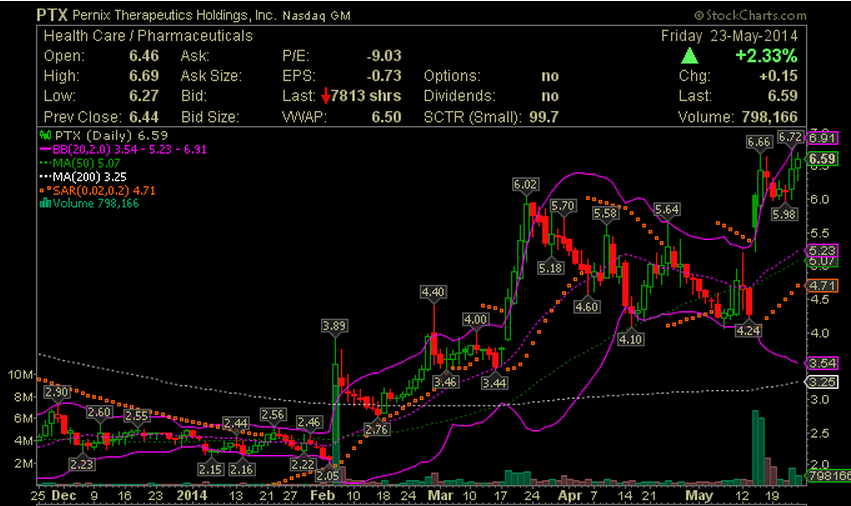The width and height of the screenshot is (851, 506).
Task: Click the MA(200) white dotted legend
Action: tap(83, 176)
